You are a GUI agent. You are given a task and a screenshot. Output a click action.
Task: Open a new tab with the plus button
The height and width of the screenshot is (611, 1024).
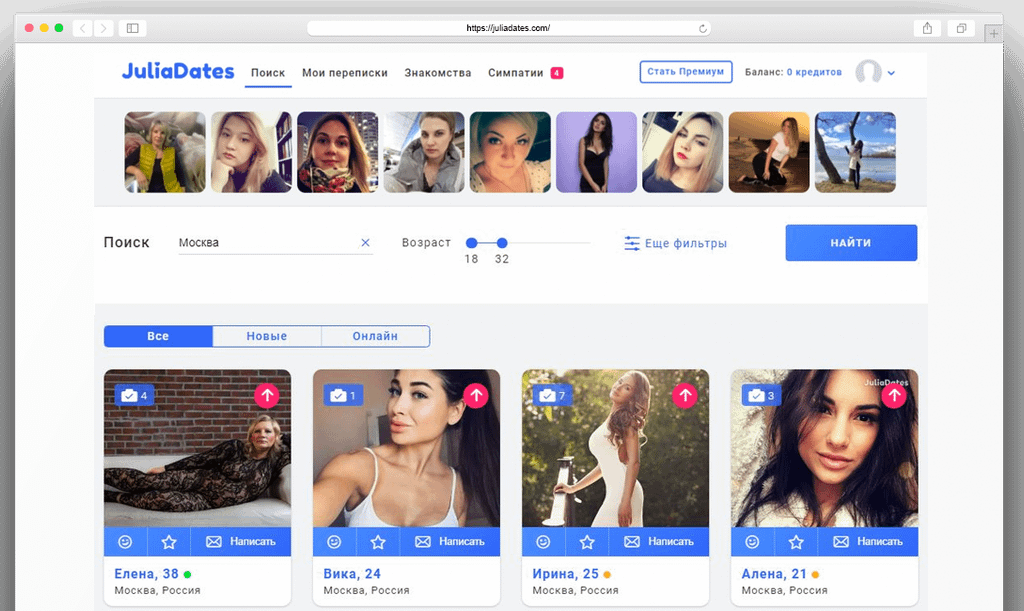pyautogui.click(x=994, y=33)
